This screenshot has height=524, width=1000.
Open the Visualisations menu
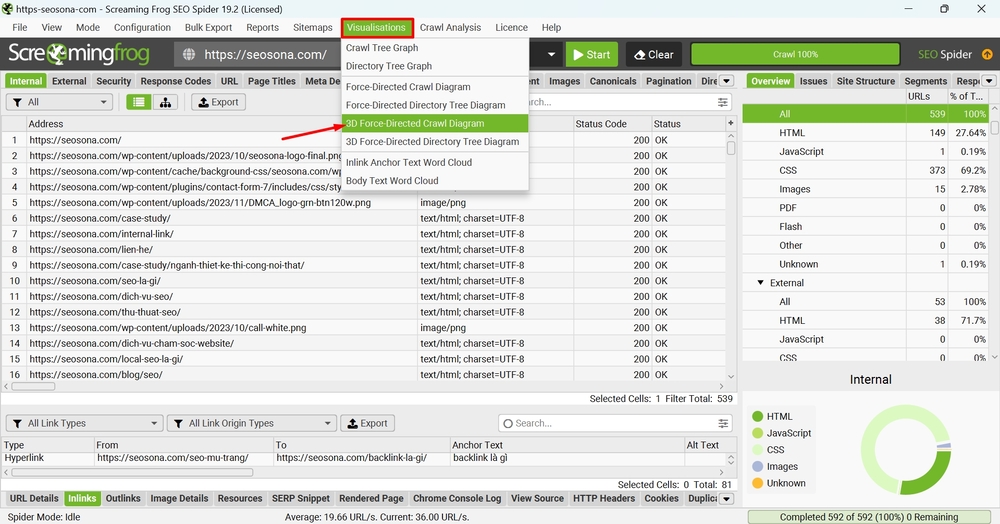(376, 27)
